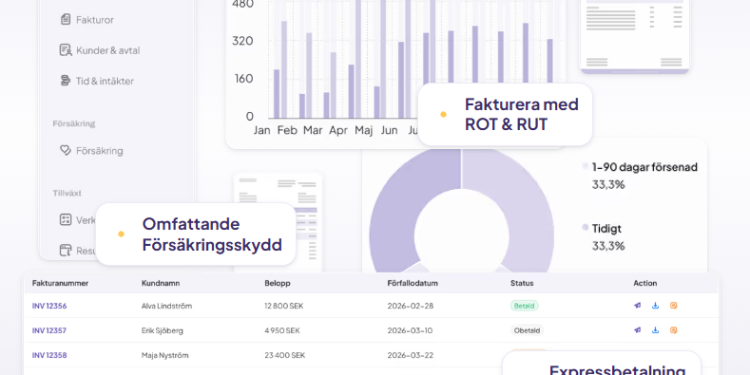
Task: Click the download icon for INV 12356
Action: (655, 306)
